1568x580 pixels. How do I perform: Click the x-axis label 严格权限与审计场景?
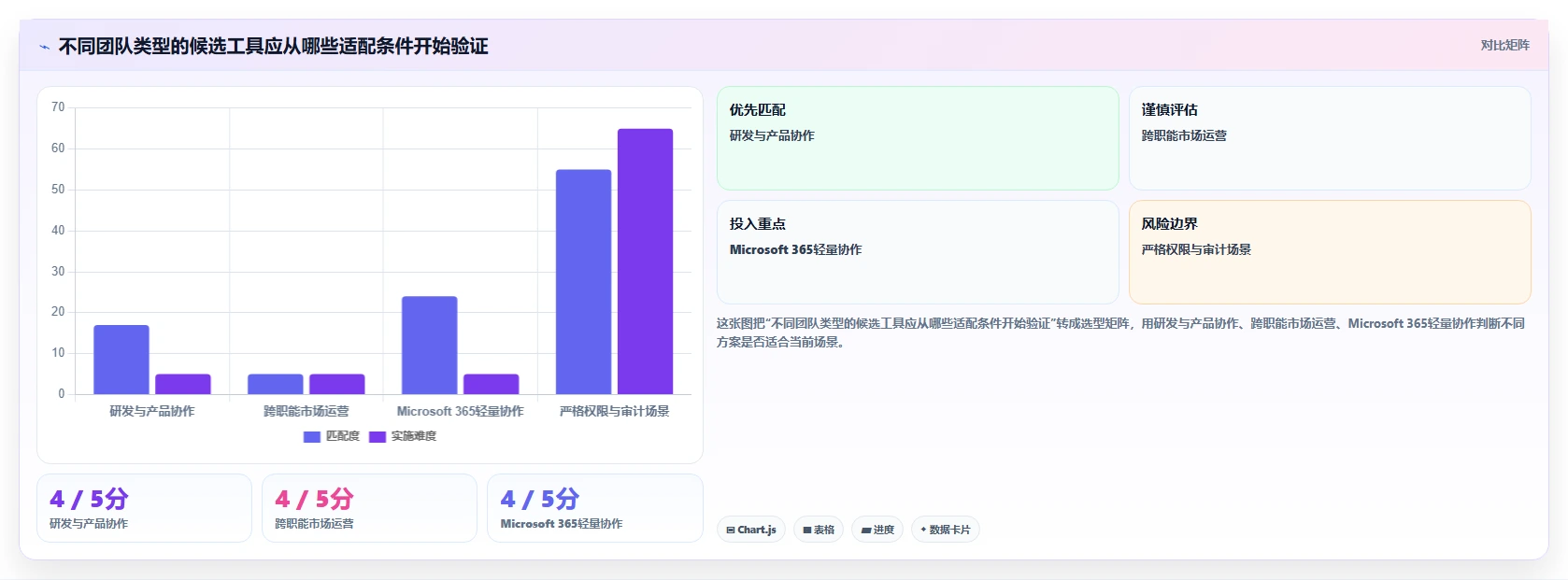tap(615, 411)
